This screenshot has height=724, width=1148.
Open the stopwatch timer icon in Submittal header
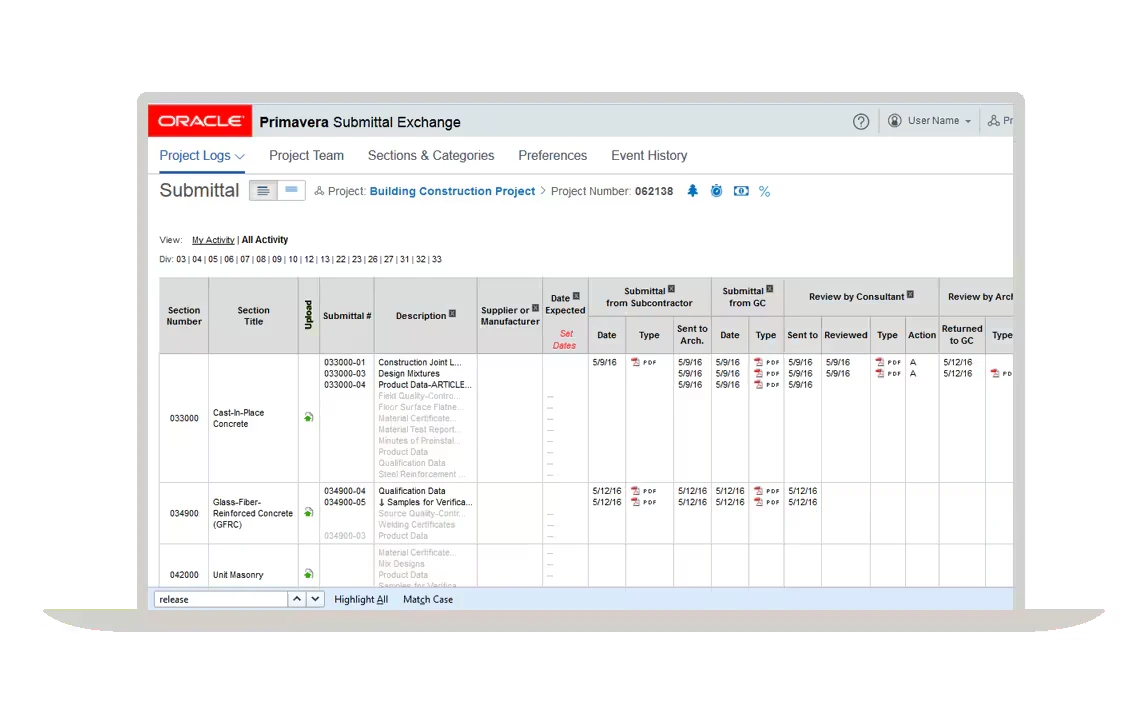click(x=716, y=191)
